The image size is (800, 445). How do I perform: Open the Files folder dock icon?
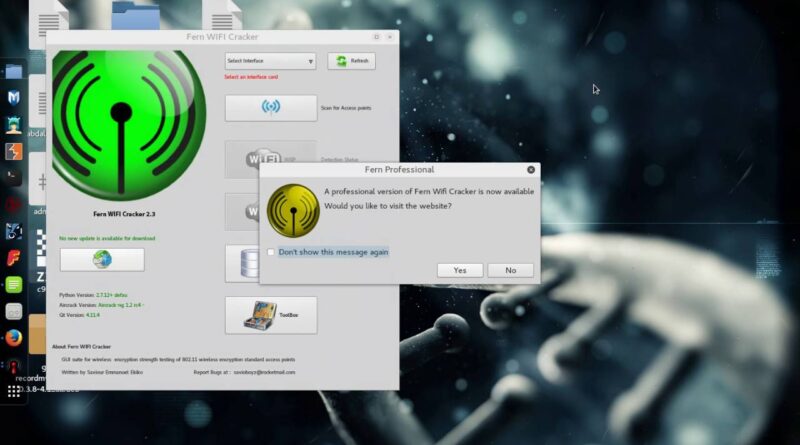pyautogui.click(x=14, y=71)
